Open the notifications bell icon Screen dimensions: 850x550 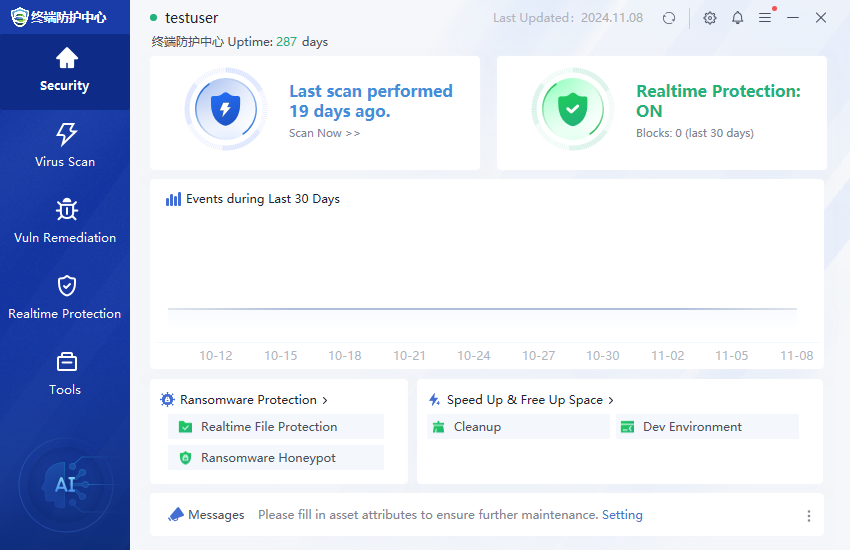[738, 18]
